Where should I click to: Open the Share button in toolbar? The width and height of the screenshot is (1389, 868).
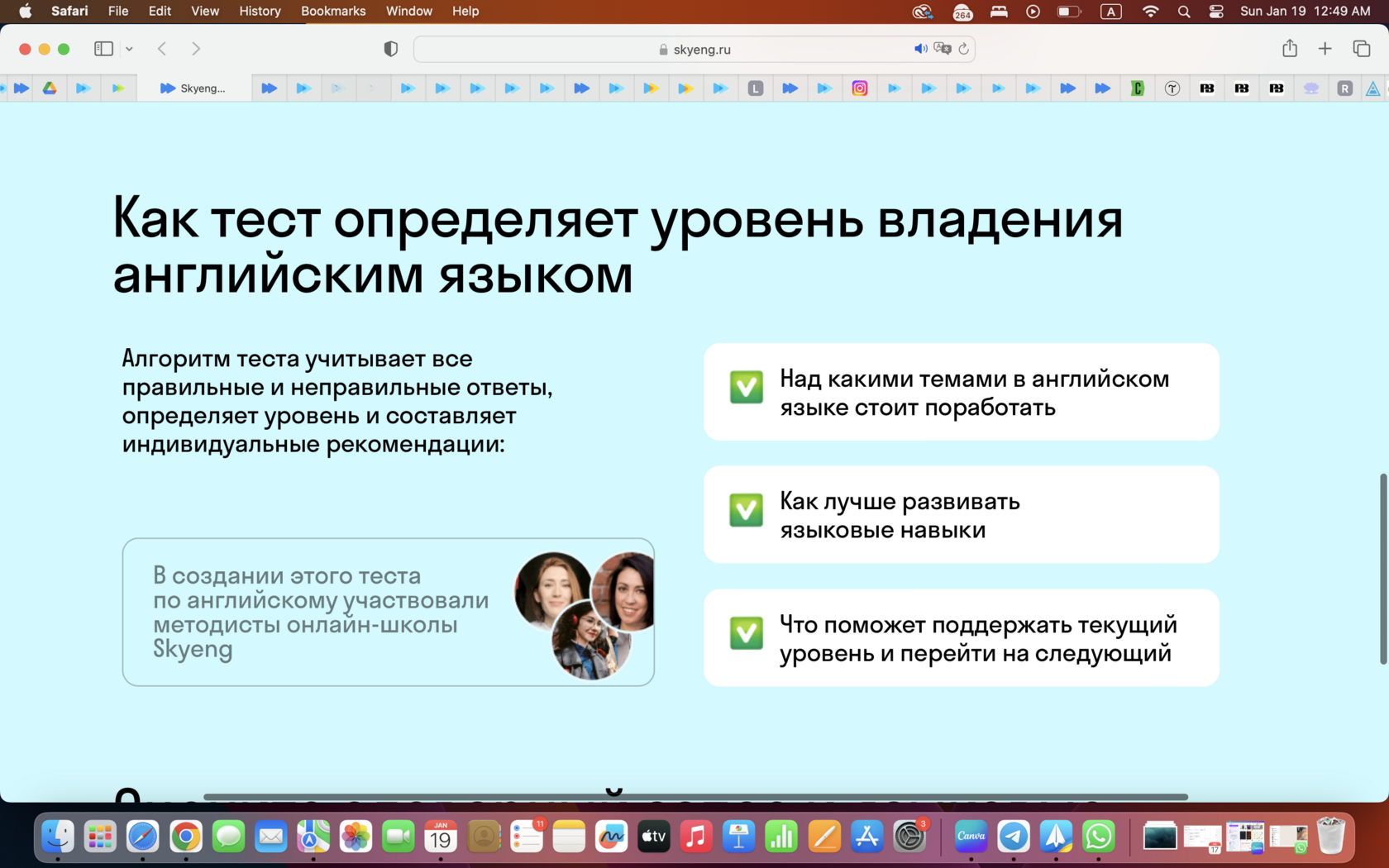[x=1290, y=49]
